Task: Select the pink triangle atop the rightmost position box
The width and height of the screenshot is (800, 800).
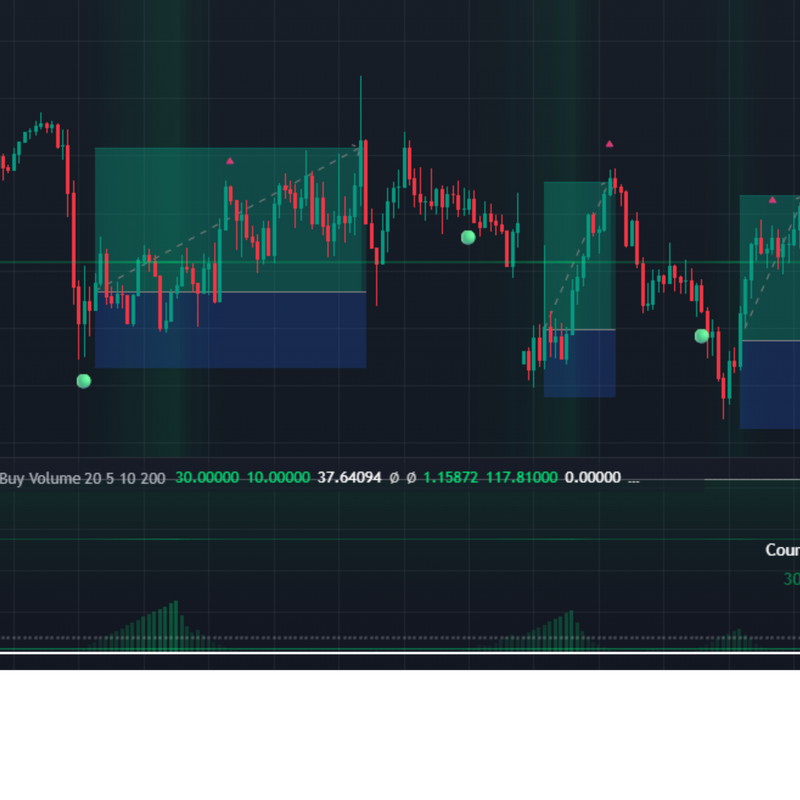Action: click(772, 200)
